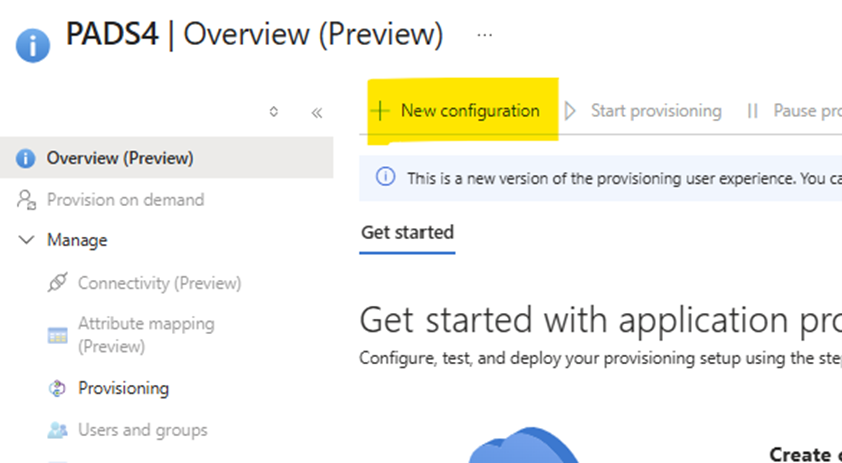The height and width of the screenshot is (463, 842).
Task: Click the plus icon of New configuration
Action: pyautogui.click(x=380, y=111)
